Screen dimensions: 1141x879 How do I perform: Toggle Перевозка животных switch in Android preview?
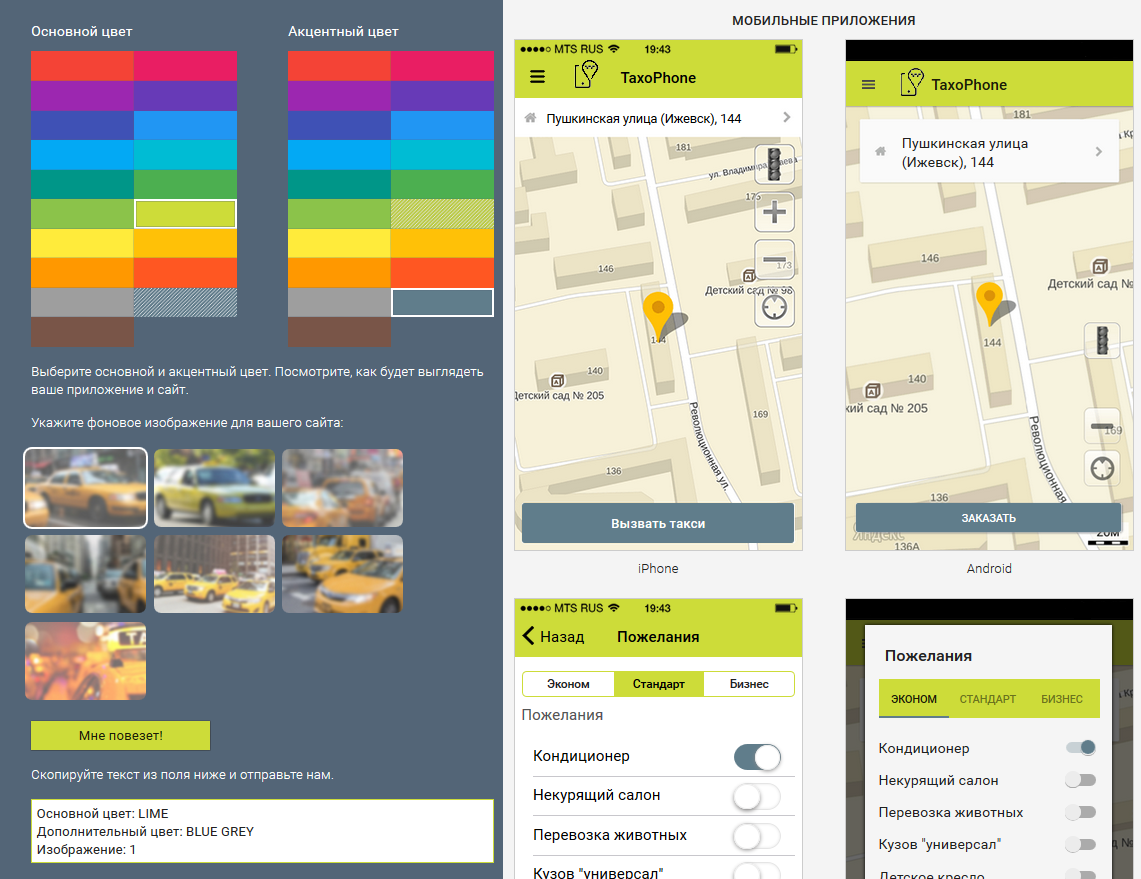point(1080,812)
